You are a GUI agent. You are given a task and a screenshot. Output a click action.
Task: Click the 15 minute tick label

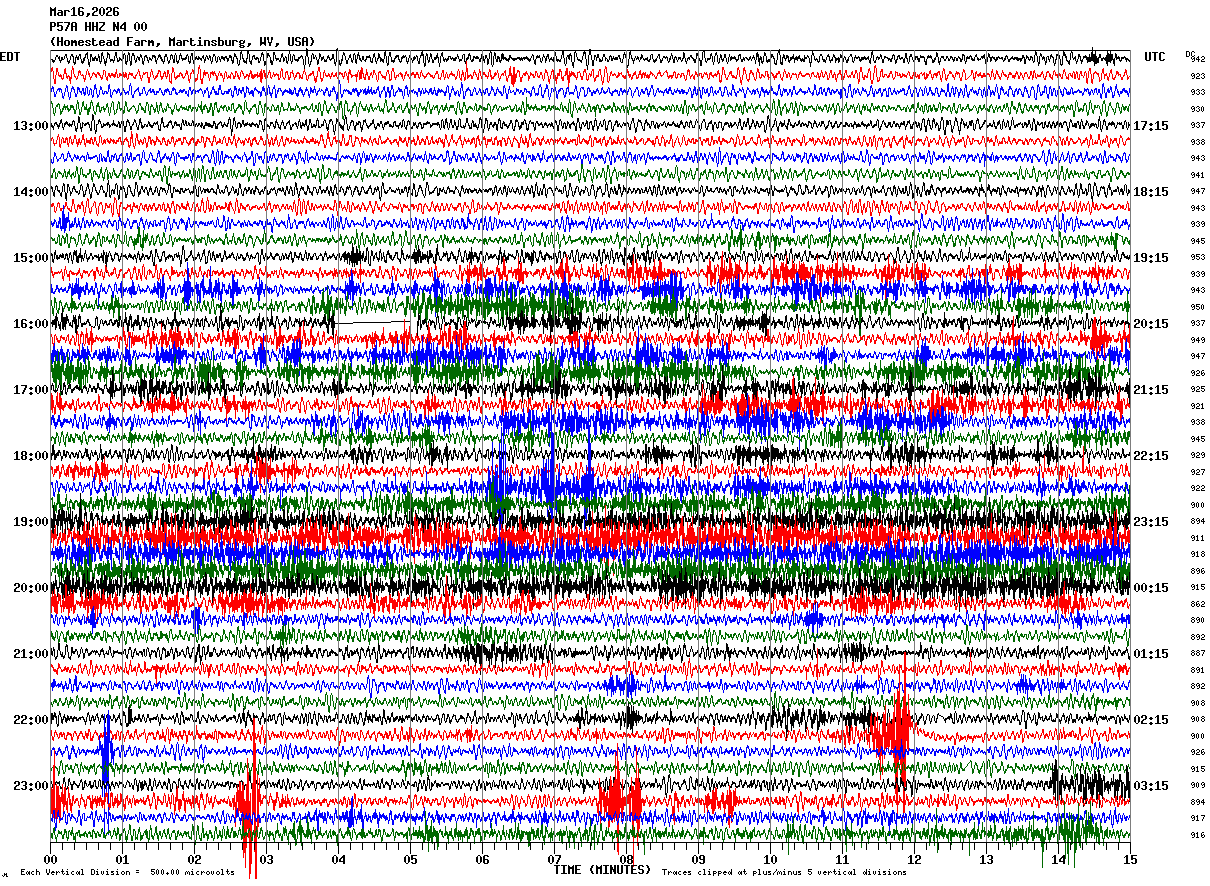[1130, 860]
